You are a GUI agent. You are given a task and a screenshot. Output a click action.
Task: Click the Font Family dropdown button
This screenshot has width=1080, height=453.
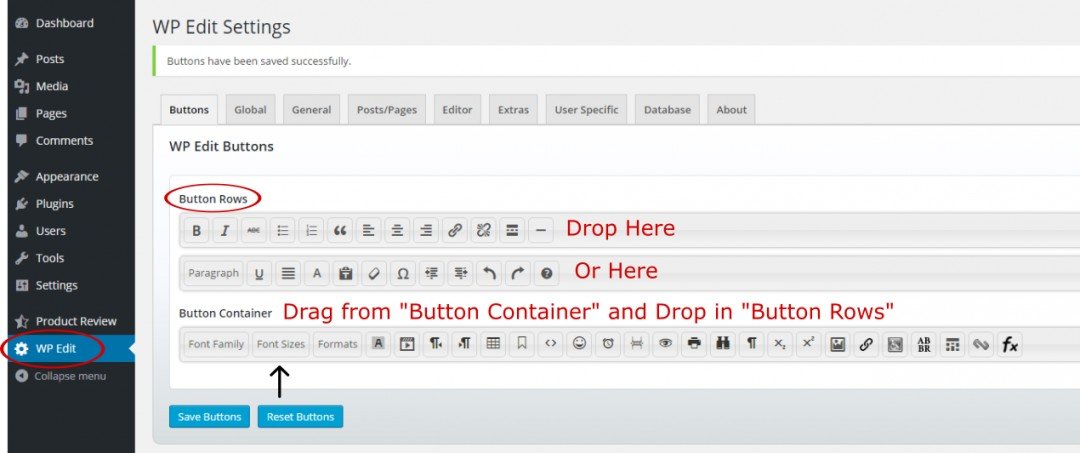(216, 344)
